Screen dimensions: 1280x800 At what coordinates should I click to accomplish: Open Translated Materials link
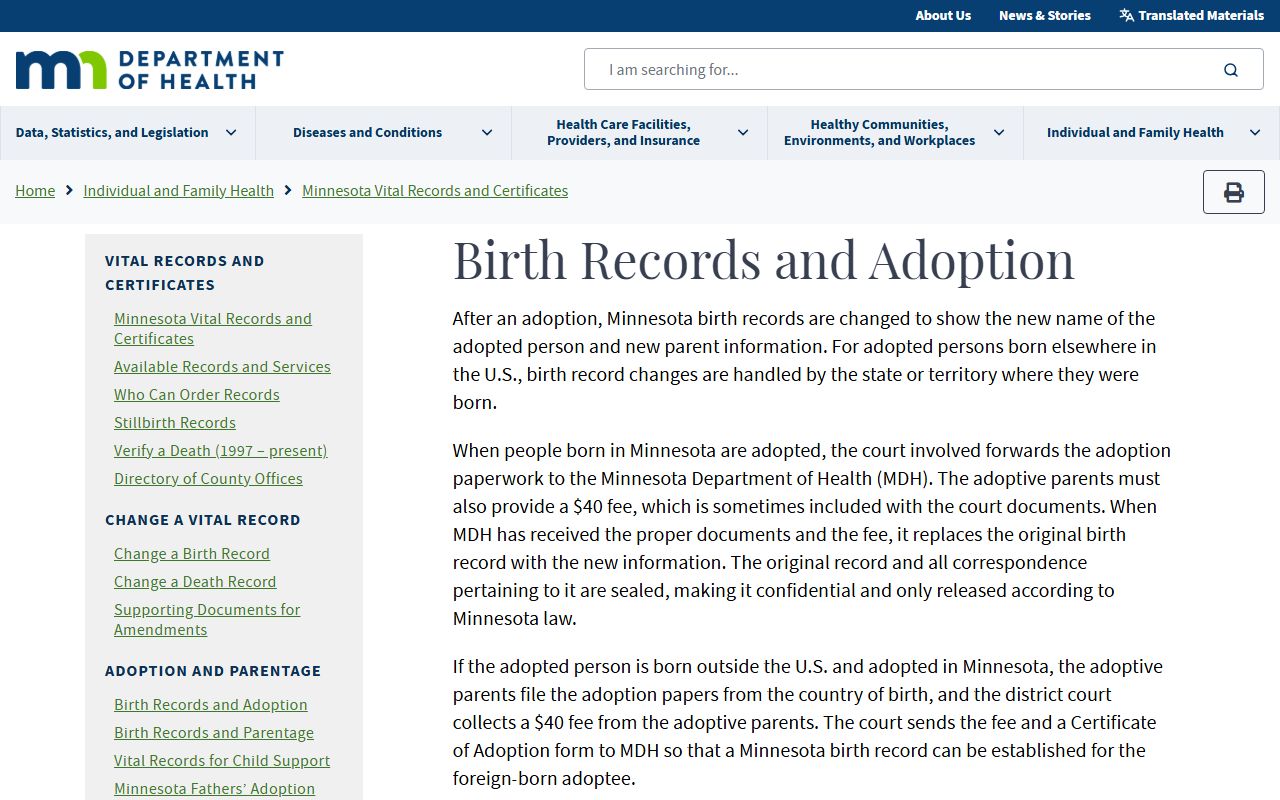click(1201, 15)
